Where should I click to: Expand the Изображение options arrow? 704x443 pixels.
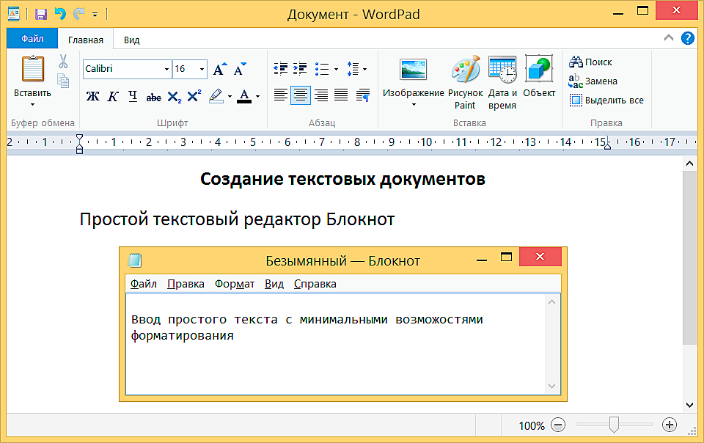click(414, 105)
